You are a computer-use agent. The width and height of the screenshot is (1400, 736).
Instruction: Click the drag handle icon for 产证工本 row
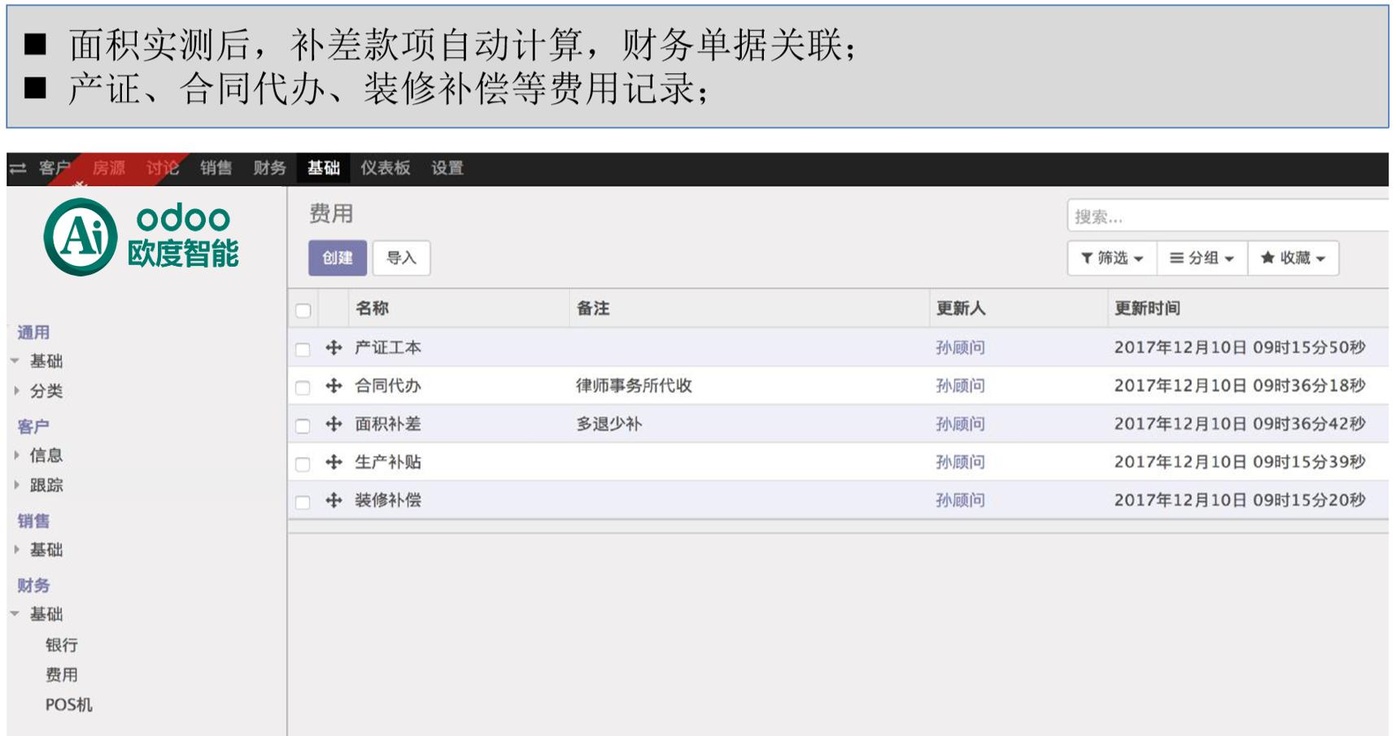point(334,348)
